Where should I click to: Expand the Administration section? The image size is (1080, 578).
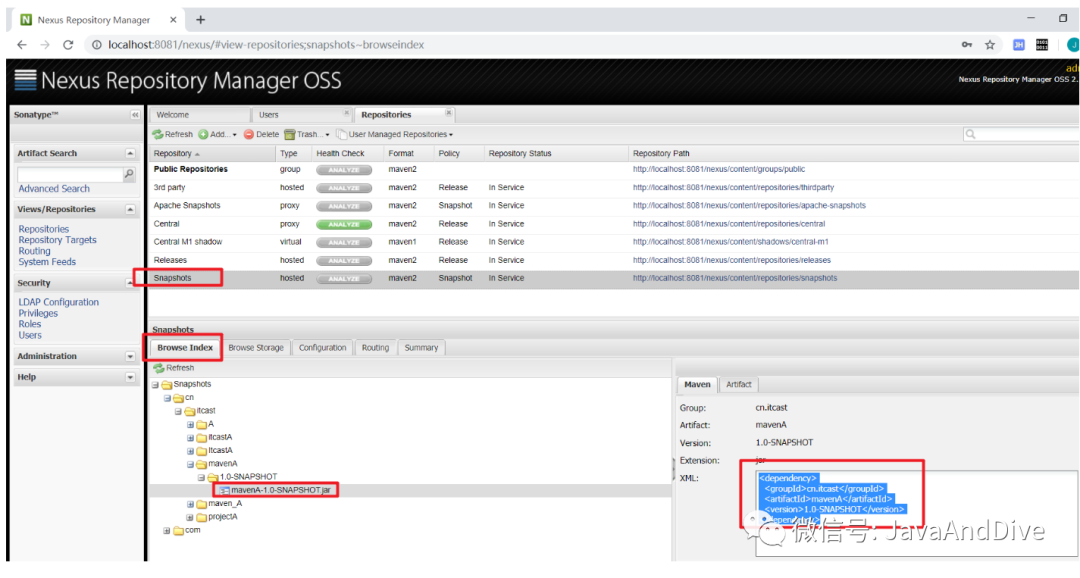coord(130,356)
